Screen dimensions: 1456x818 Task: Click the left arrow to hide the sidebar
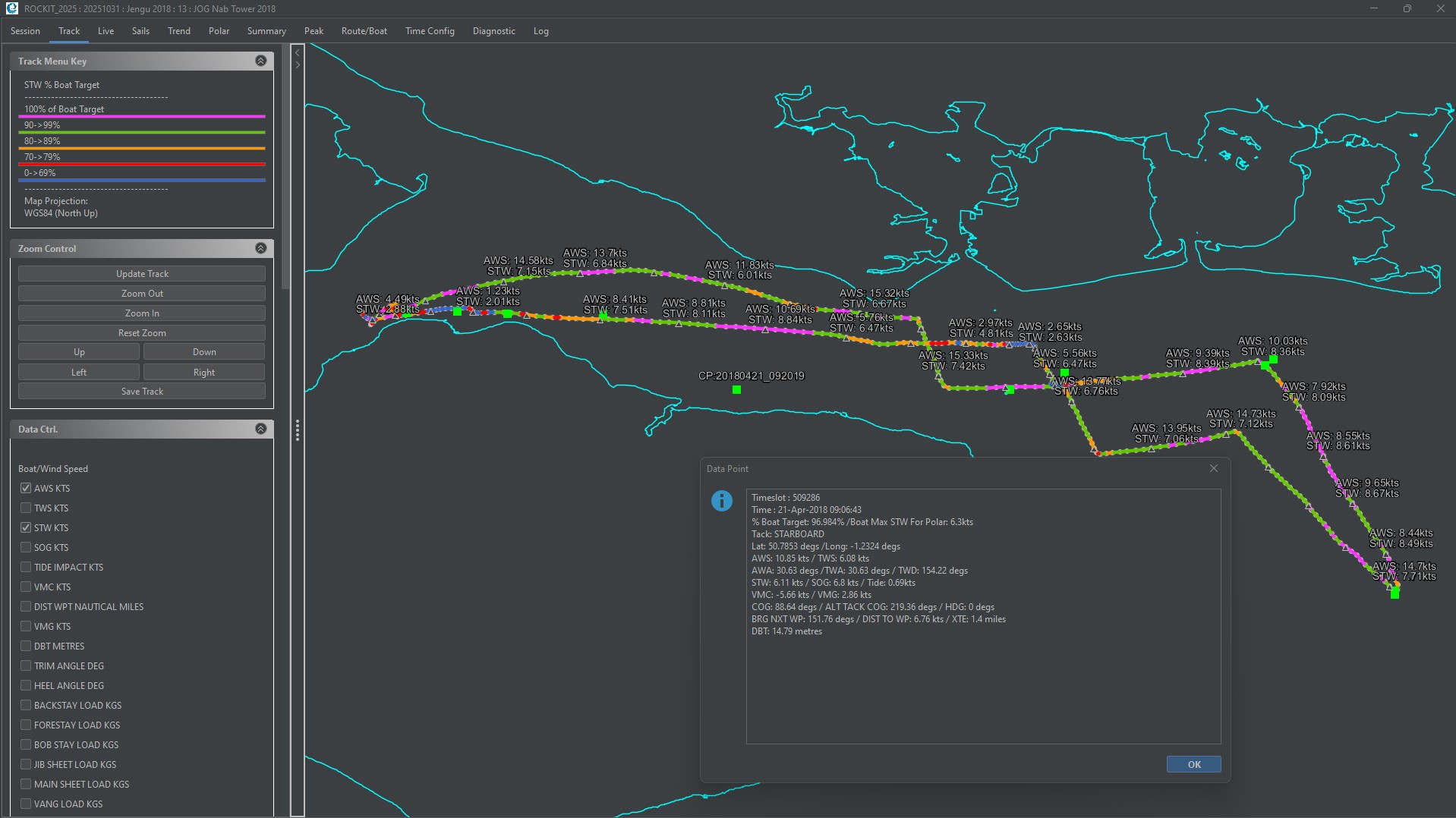(298, 52)
